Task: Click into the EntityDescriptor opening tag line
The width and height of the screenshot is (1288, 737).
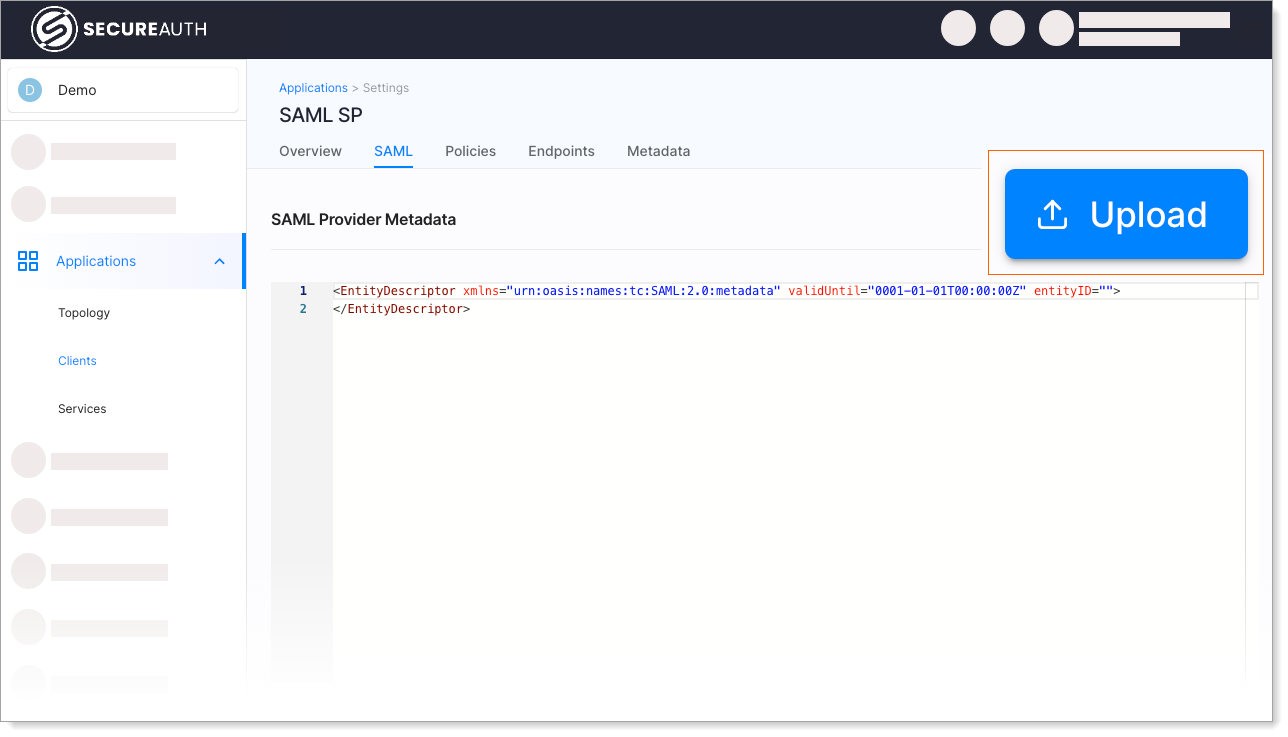Action: click(726, 291)
